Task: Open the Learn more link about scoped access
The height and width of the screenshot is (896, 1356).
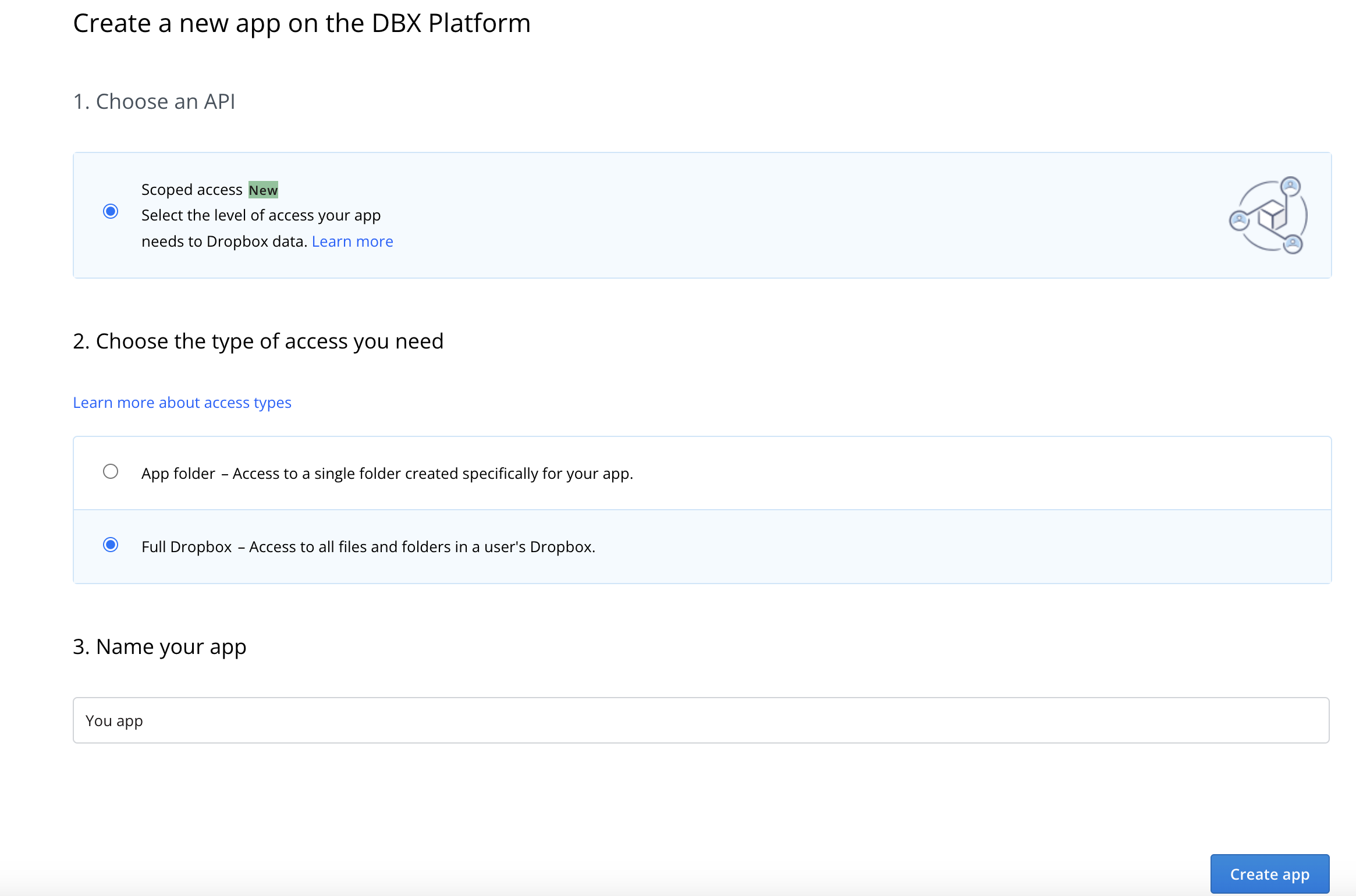Action: click(352, 241)
